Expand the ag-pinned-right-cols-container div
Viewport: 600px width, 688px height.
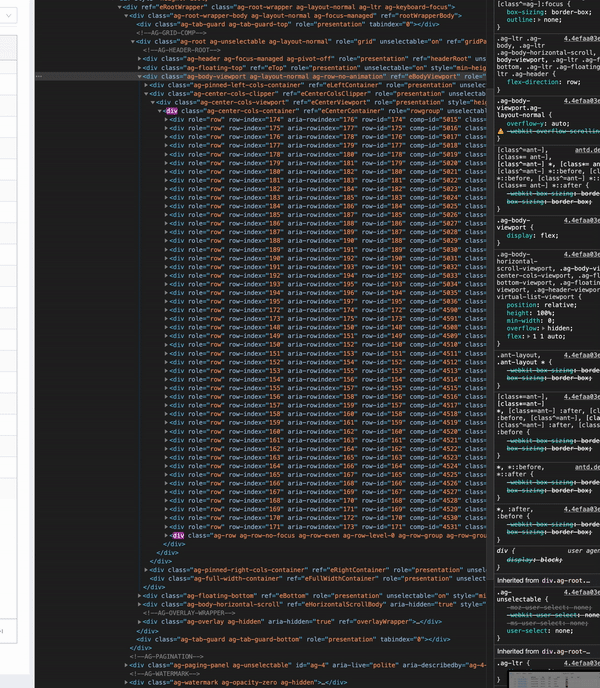[x=146, y=570]
